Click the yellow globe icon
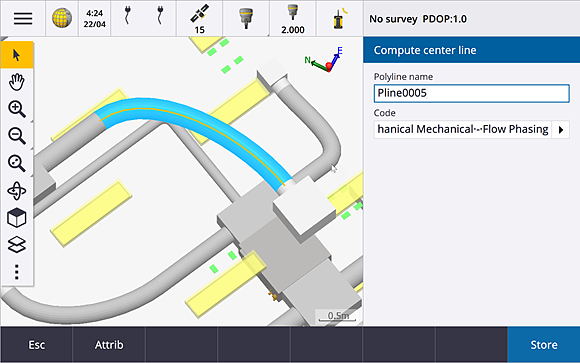 (62, 19)
